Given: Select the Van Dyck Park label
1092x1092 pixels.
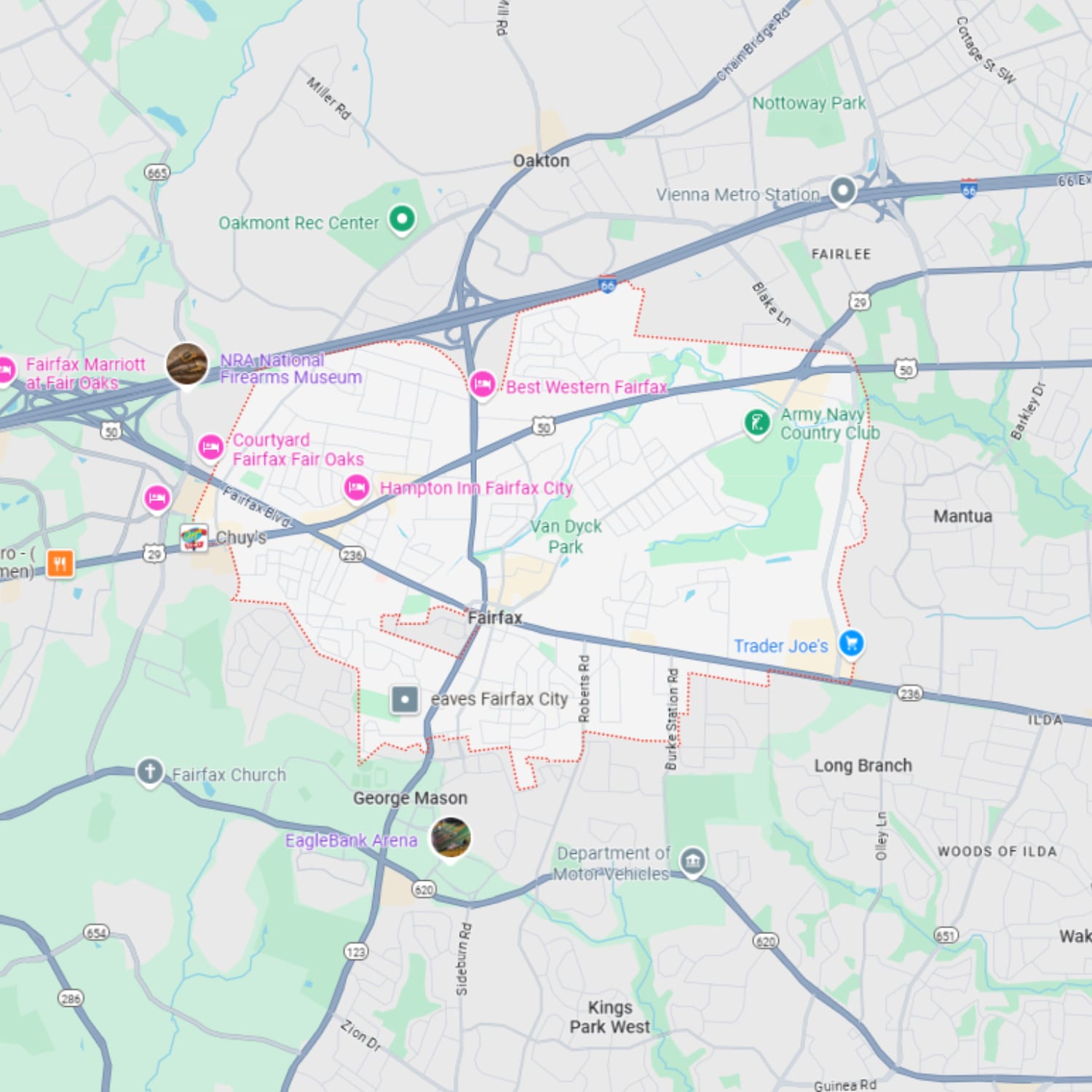Looking at the screenshot, I should tap(566, 537).
